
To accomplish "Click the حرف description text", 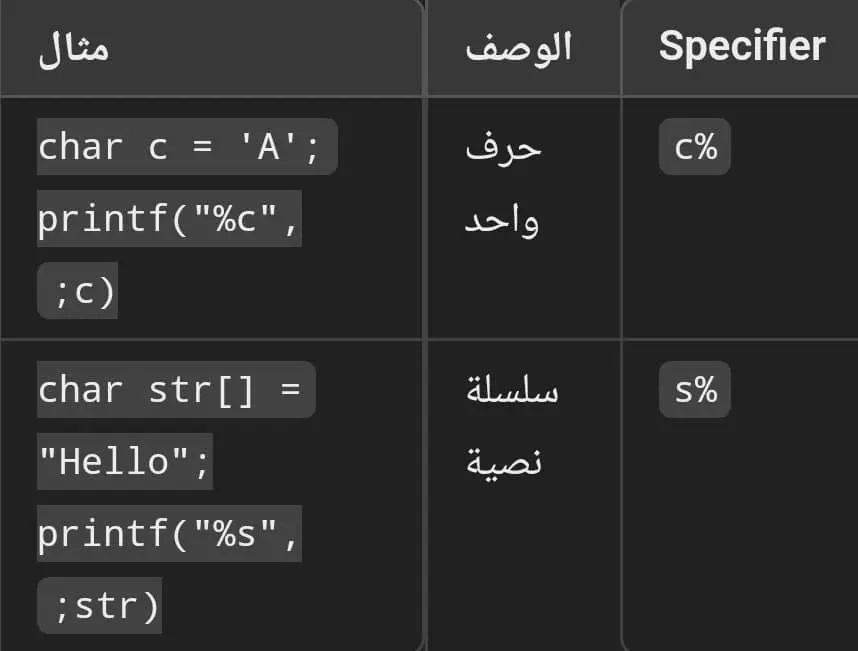I will (x=503, y=148).
